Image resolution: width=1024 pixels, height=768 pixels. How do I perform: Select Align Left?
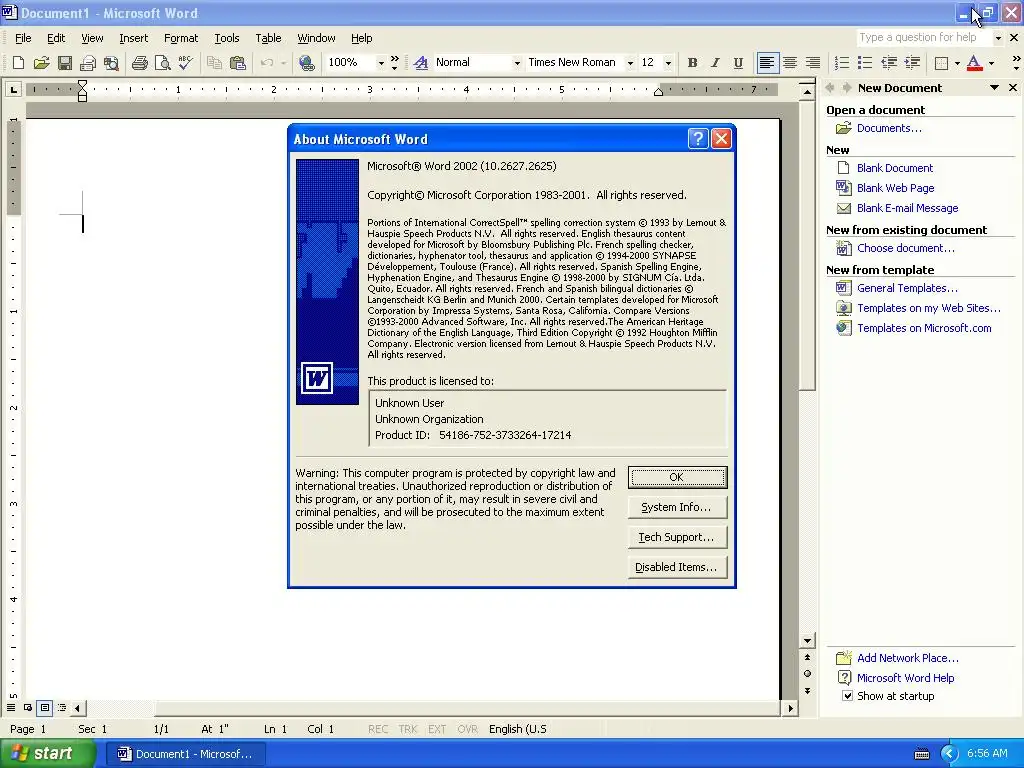click(767, 63)
